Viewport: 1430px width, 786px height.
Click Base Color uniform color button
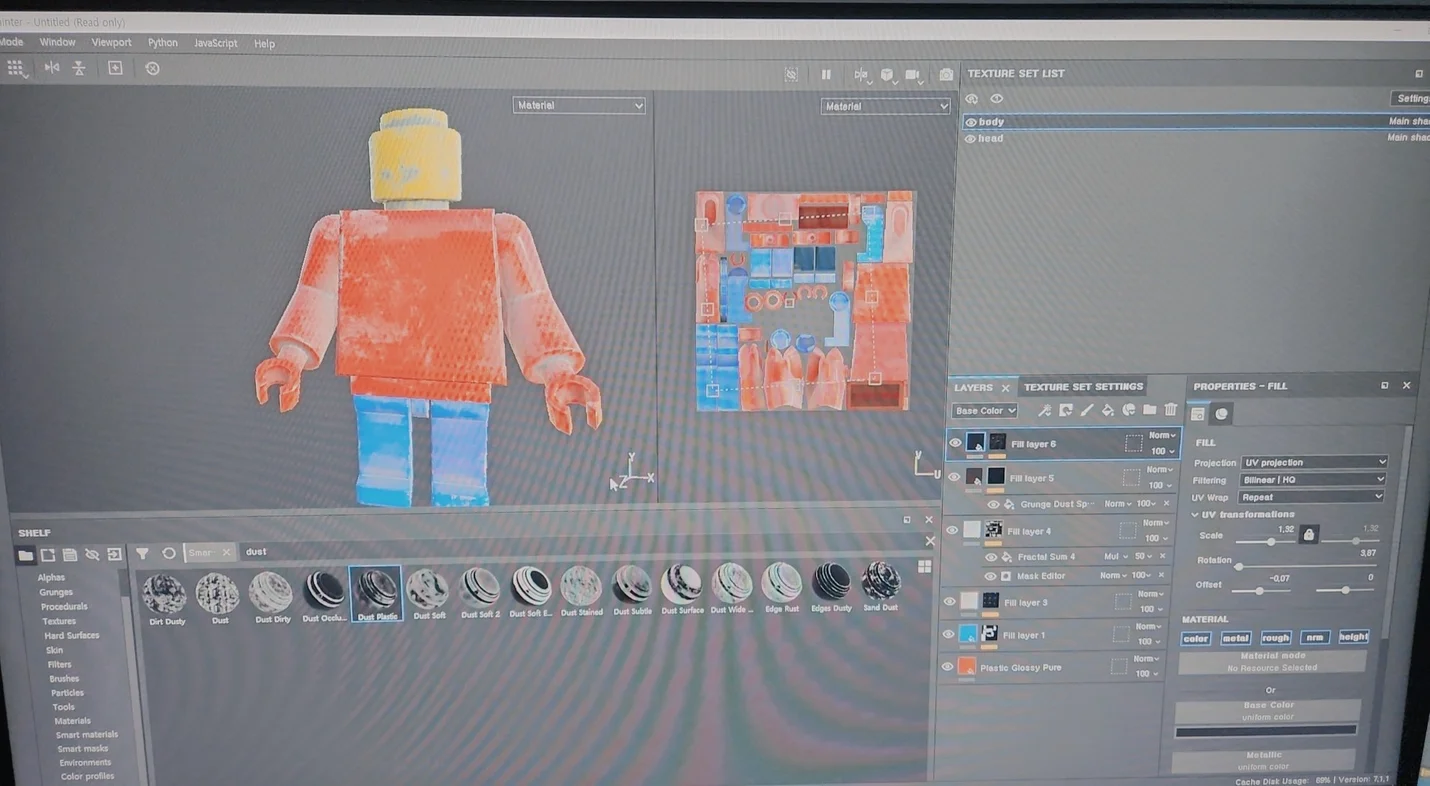tap(1268, 711)
